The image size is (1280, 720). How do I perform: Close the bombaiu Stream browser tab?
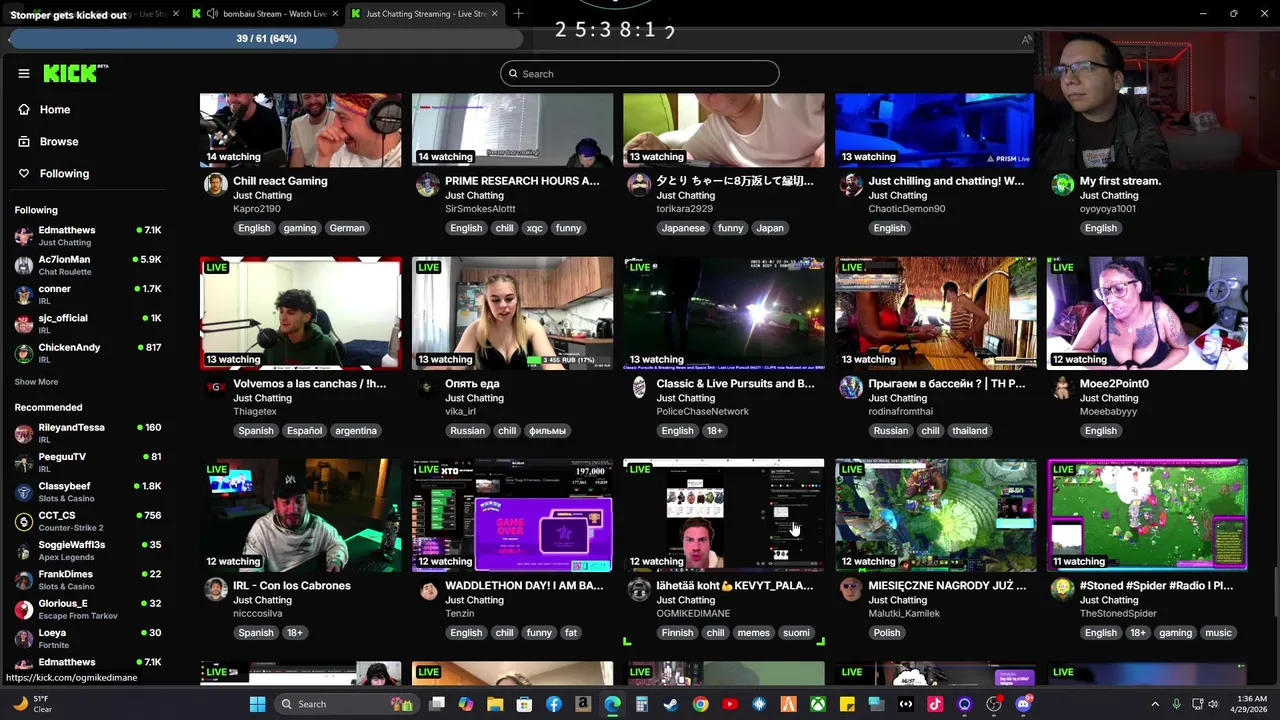click(334, 14)
